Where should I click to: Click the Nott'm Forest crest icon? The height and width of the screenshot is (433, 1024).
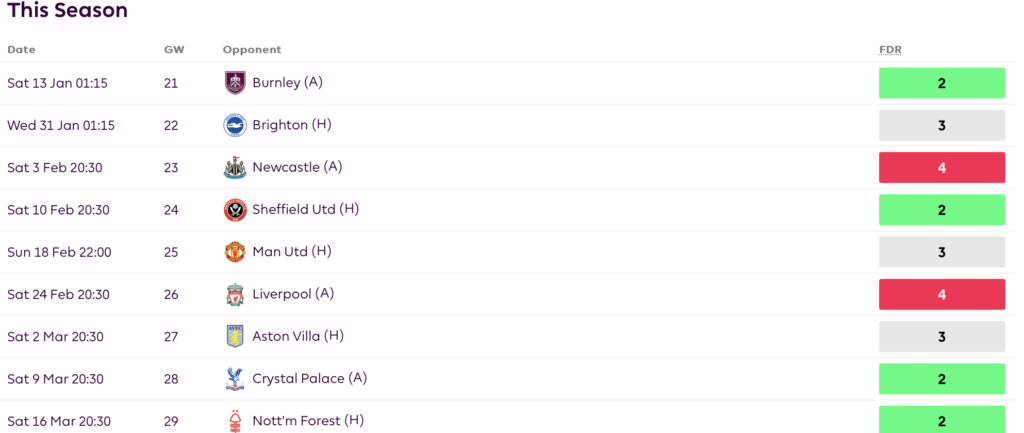tap(235, 421)
